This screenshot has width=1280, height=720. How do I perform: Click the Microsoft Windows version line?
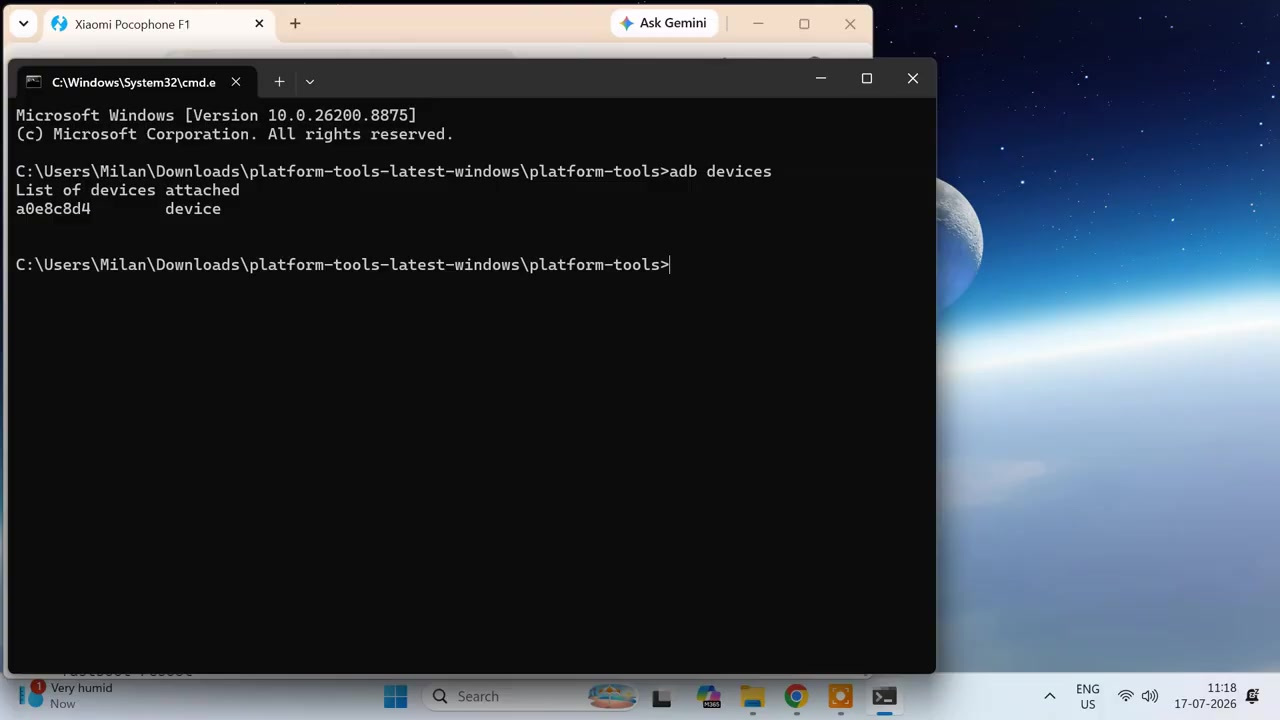[216, 115]
